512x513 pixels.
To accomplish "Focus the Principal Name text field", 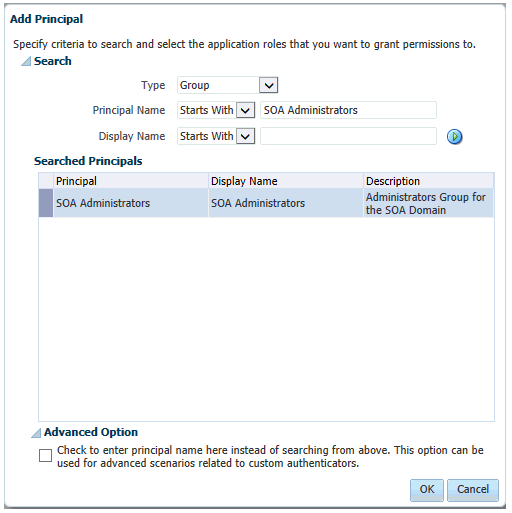I will tap(348, 110).
